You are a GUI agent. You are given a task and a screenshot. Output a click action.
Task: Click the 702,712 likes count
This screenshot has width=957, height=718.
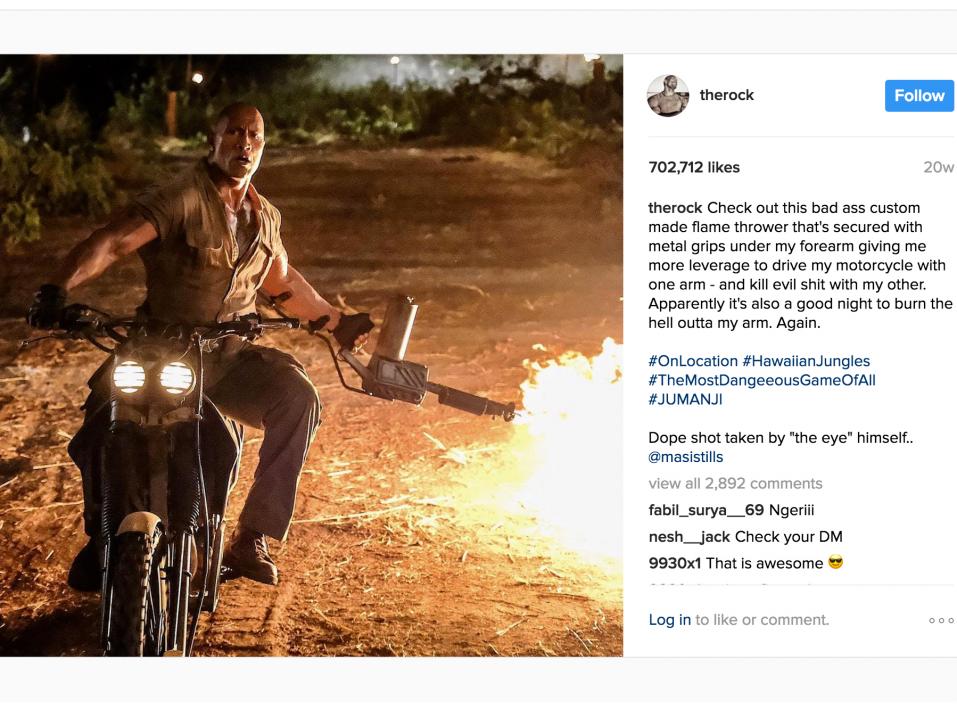694,167
